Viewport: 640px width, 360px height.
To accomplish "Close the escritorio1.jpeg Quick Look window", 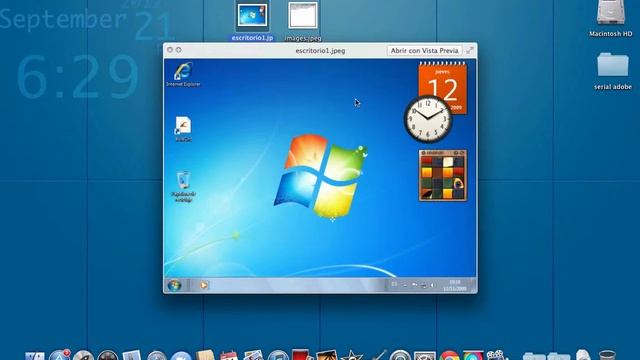I will click(x=170, y=50).
